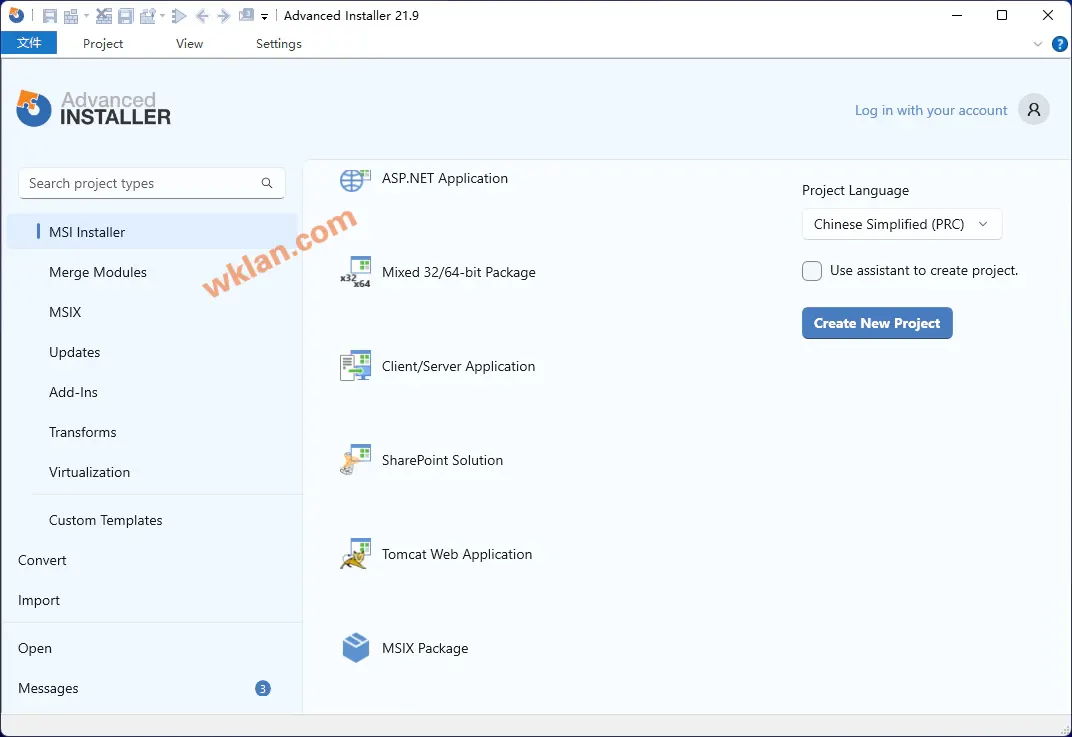Click the Save All floppy icon
Viewport: 1072px width, 737px height.
point(126,16)
